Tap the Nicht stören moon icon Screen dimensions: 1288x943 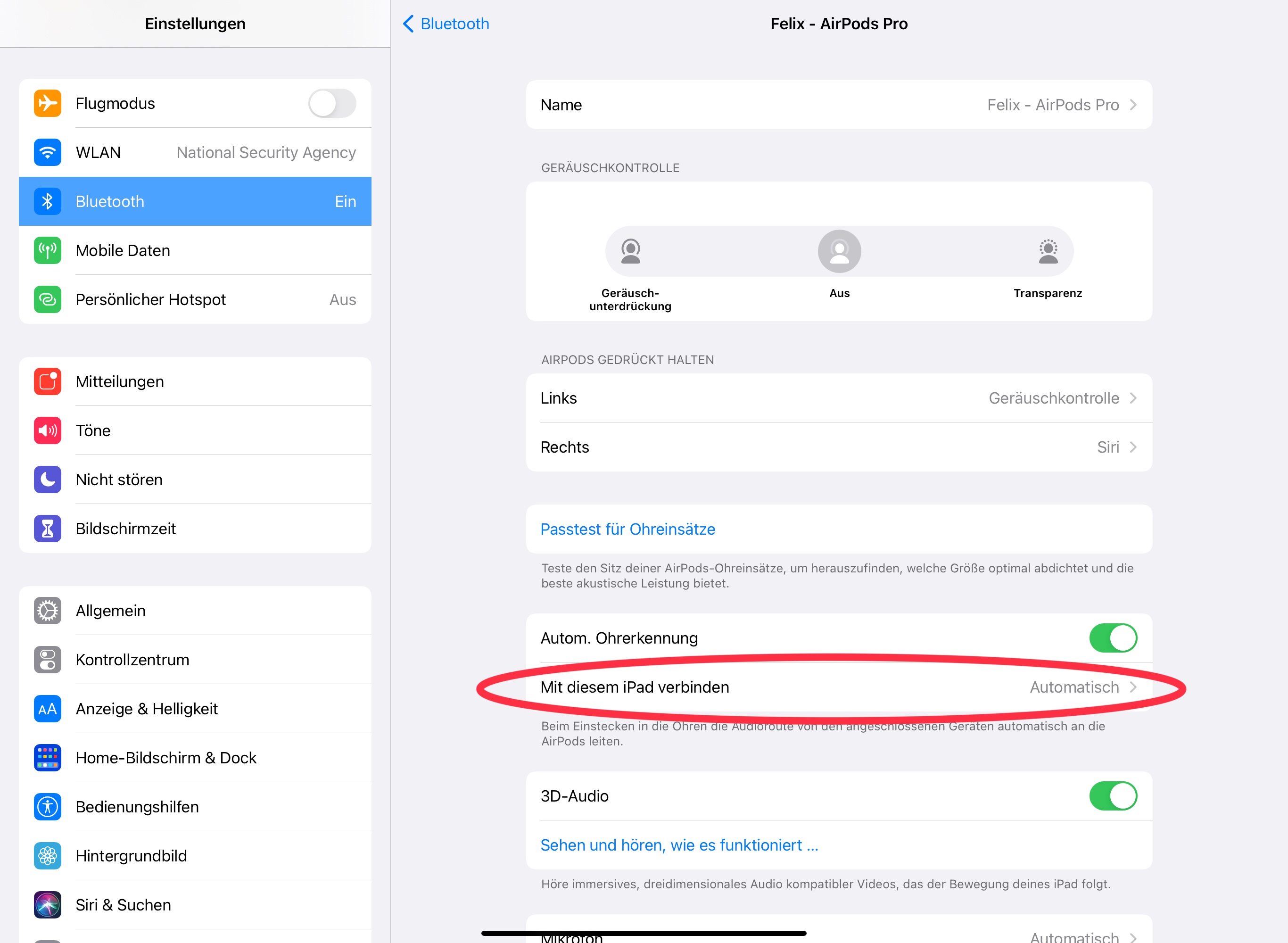47,480
